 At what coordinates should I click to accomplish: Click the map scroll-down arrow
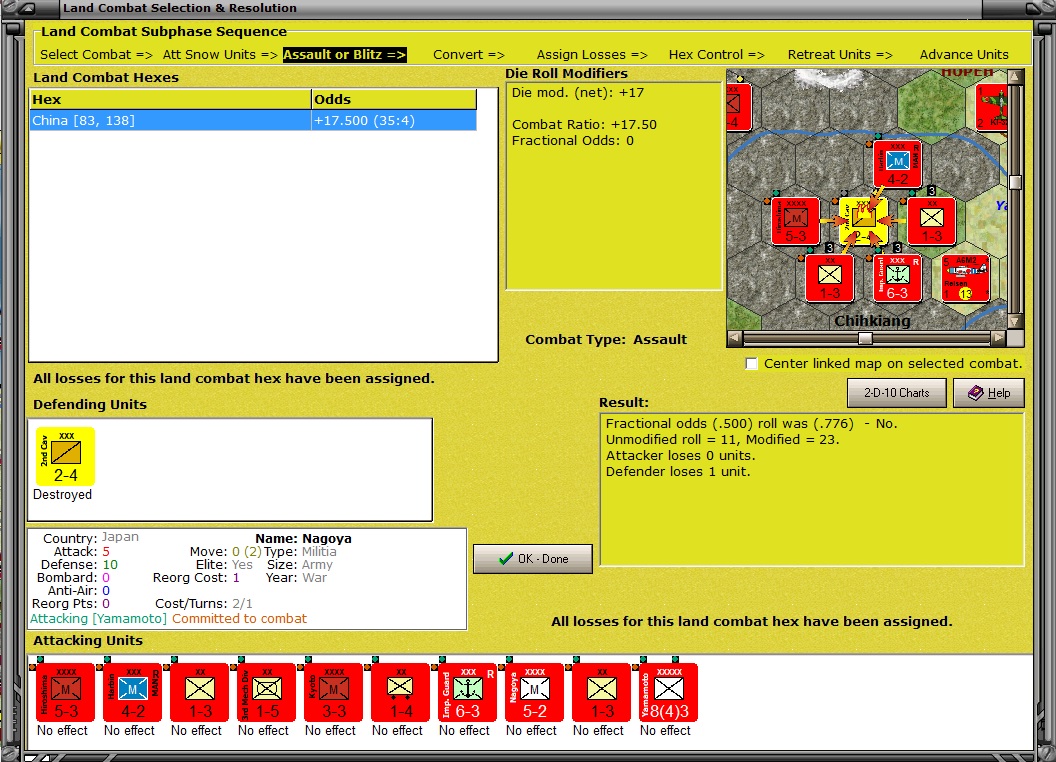click(1016, 322)
